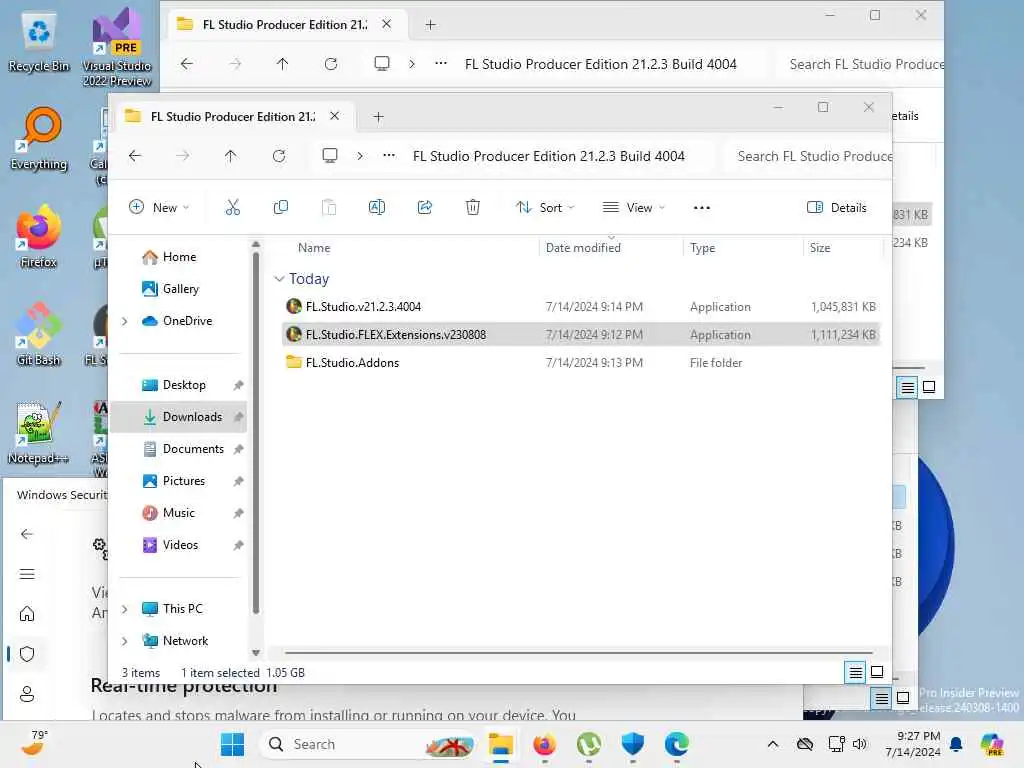Collapse the Today group
This screenshot has width=1024, height=768.
click(279, 279)
